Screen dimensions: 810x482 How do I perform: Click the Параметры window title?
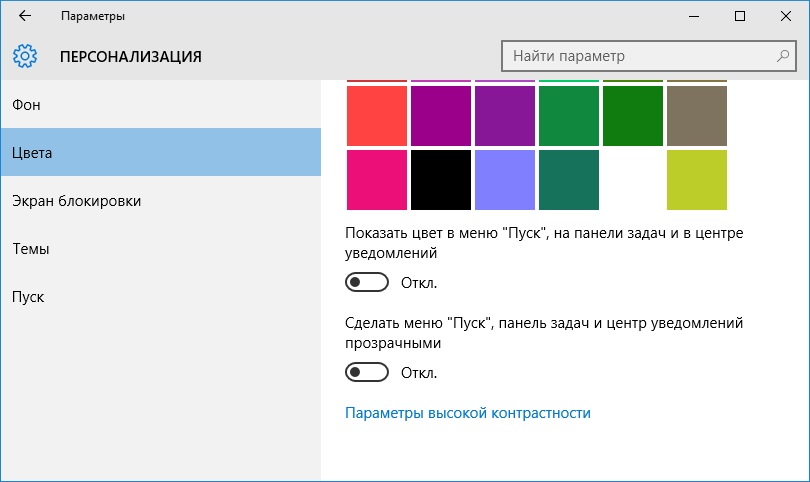pos(93,16)
